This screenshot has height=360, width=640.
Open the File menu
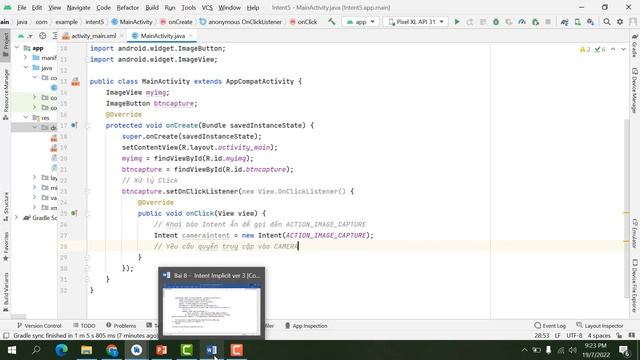22,7
